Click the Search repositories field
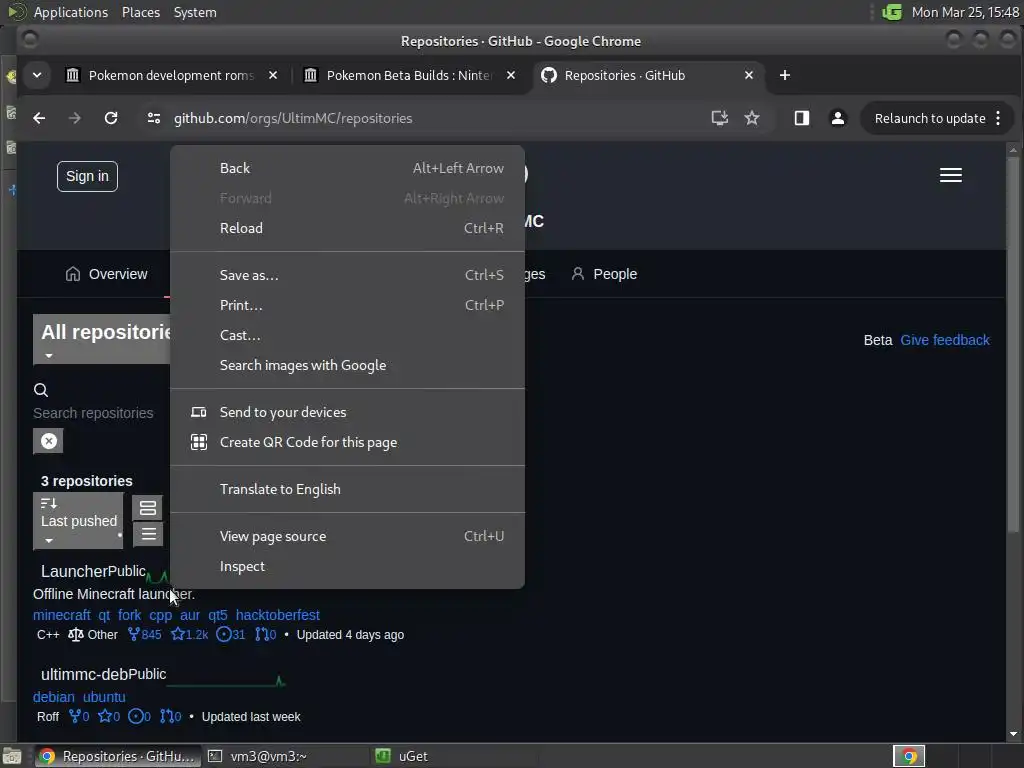Image resolution: width=1024 pixels, height=768 pixels. 93,413
